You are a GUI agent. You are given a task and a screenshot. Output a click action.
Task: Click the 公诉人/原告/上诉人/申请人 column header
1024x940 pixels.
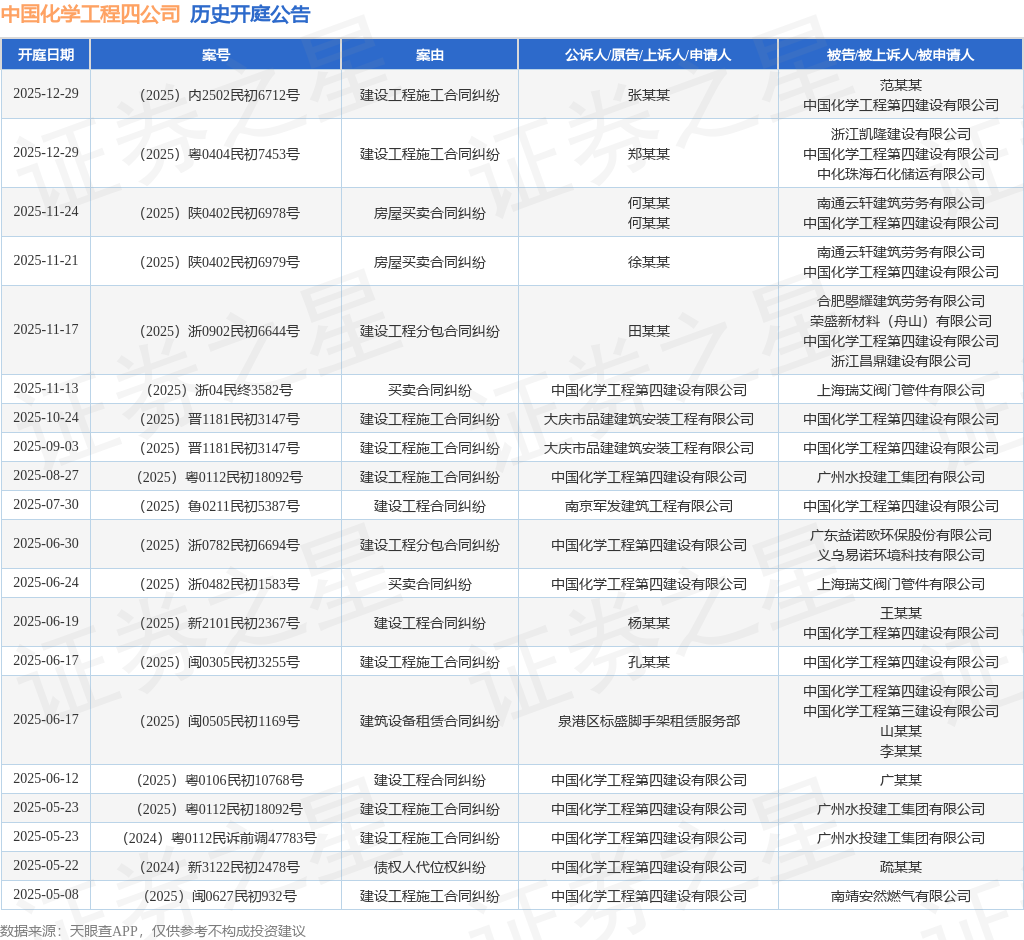coord(648,55)
